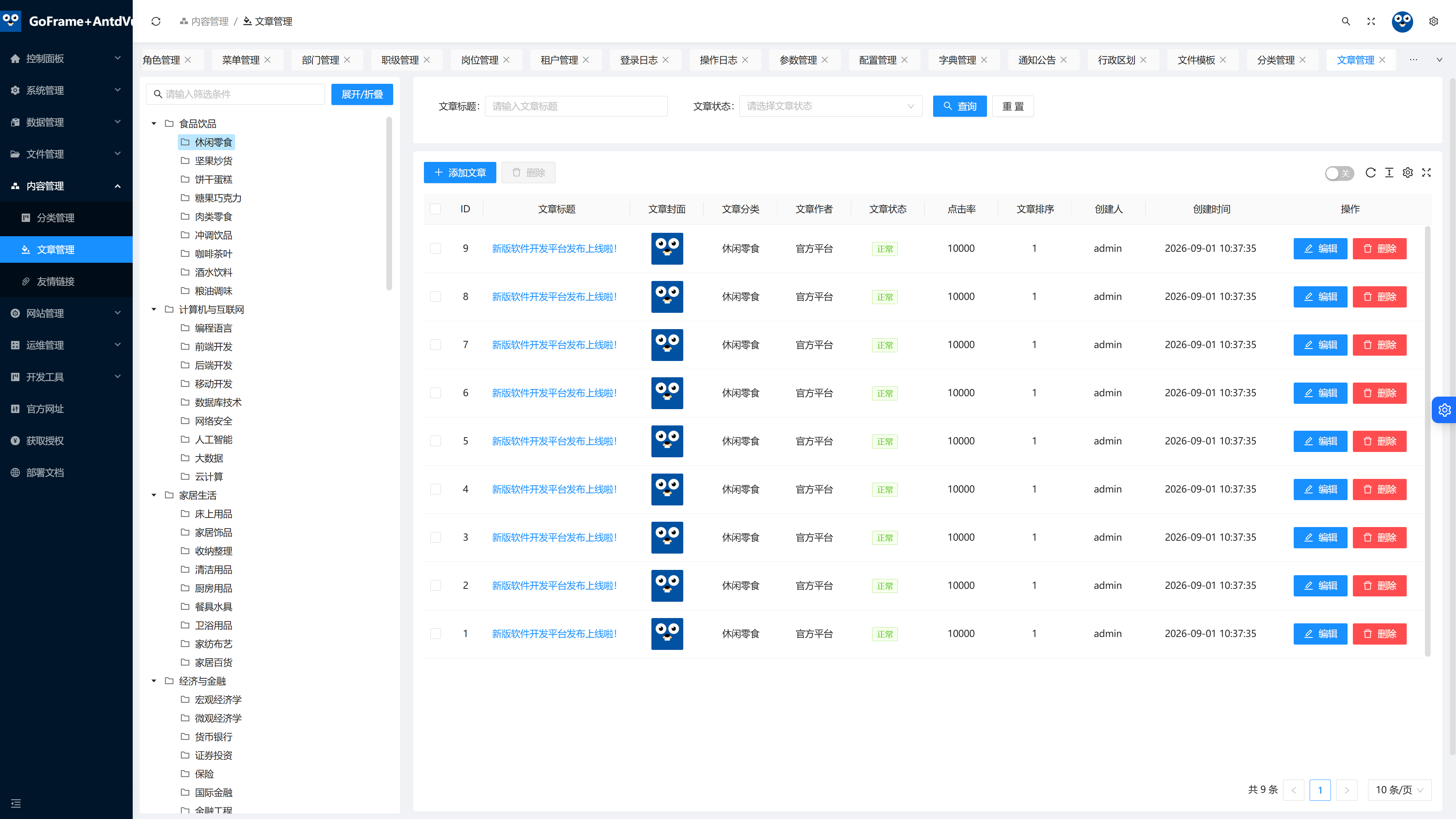This screenshot has height=819, width=1456.
Task: Open table density icon
Action: (1389, 173)
